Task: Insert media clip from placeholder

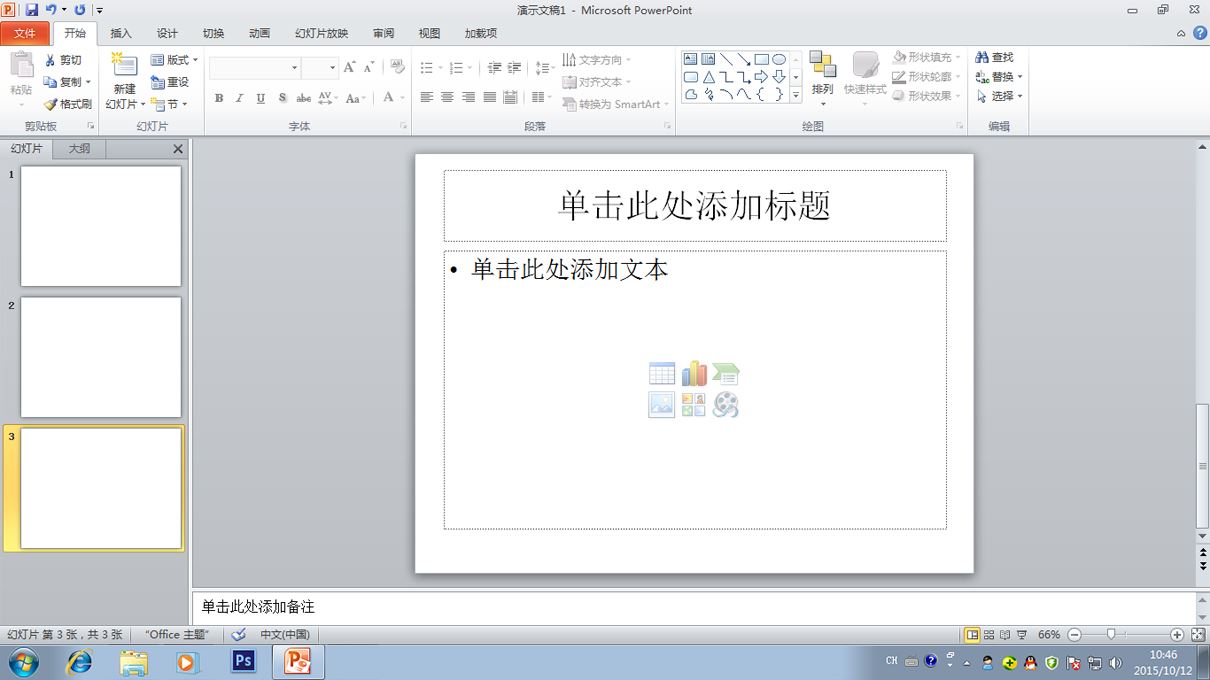Action: coord(726,405)
